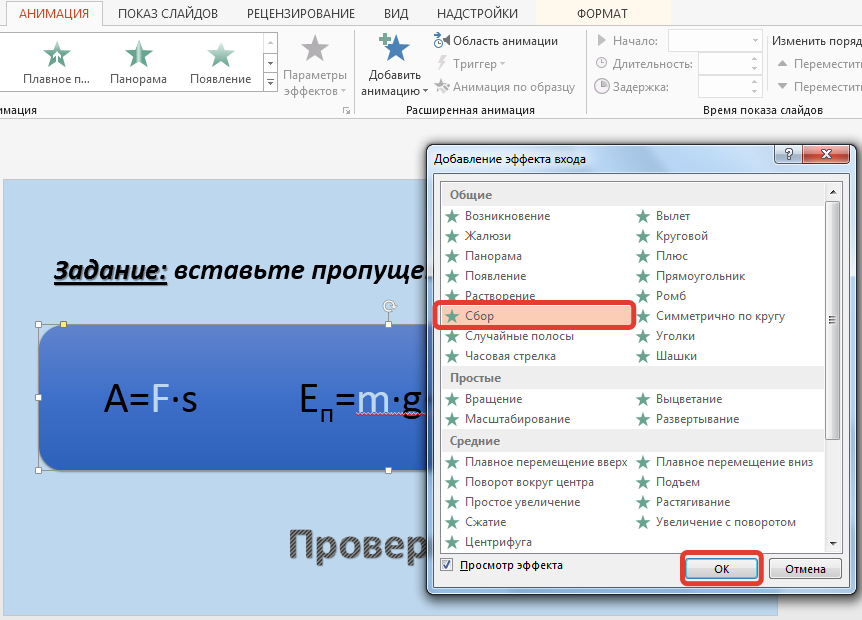Viewport: 862px width, 620px height.
Task: Select the Плавное приближение animation icon
Action: (x=56, y=55)
